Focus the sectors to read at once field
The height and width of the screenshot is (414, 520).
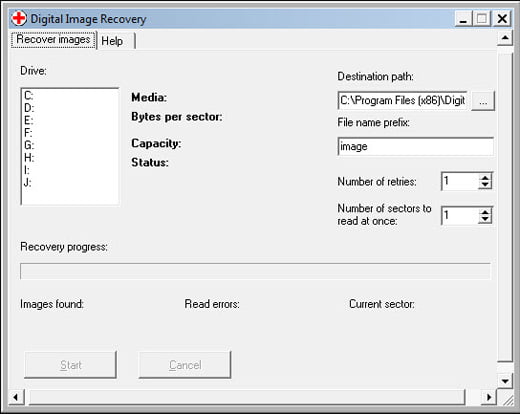point(460,215)
